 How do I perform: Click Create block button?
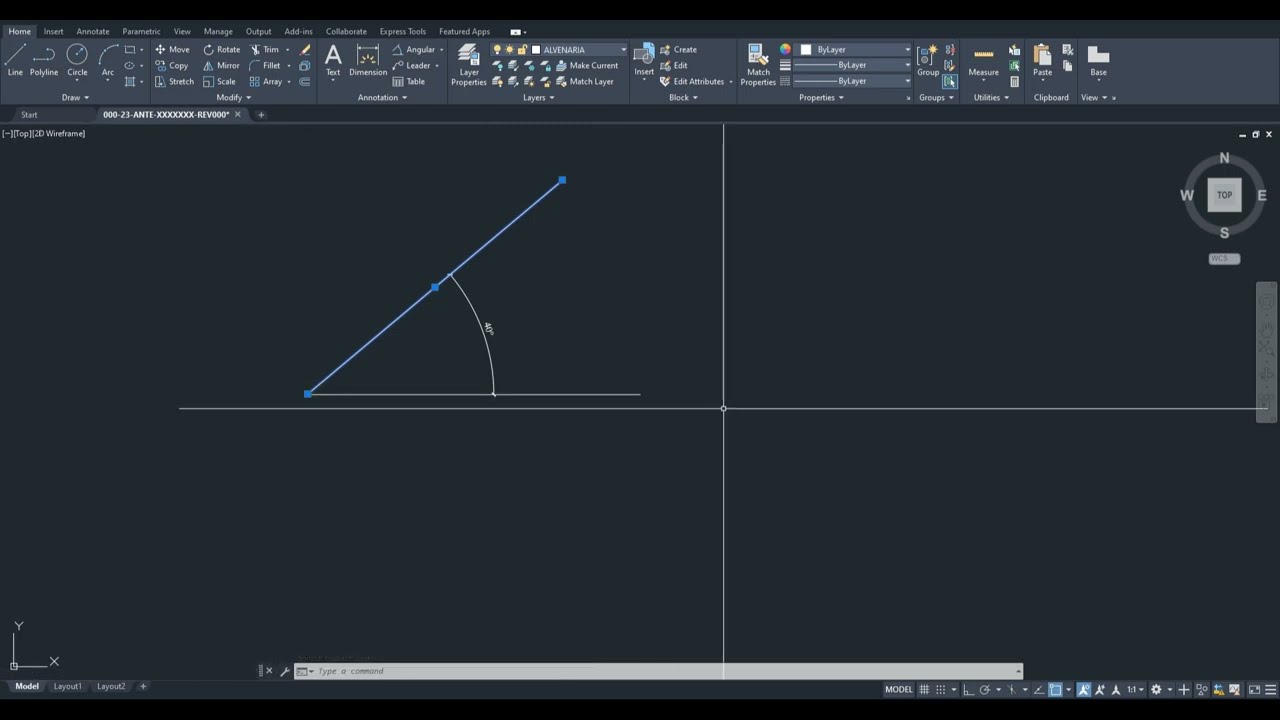pos(678,49)
